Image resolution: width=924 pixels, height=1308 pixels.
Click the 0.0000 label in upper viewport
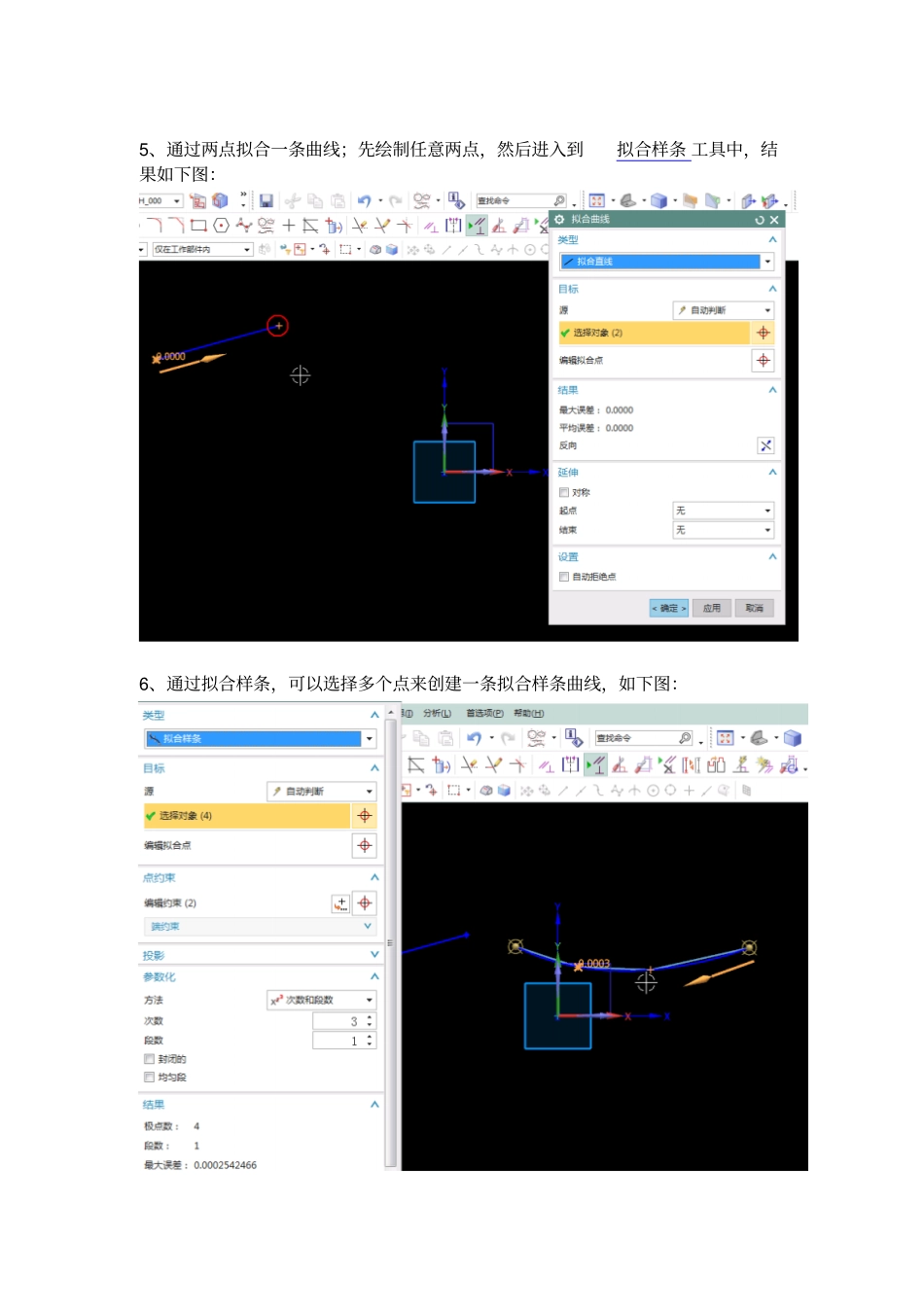coord(172,357)
